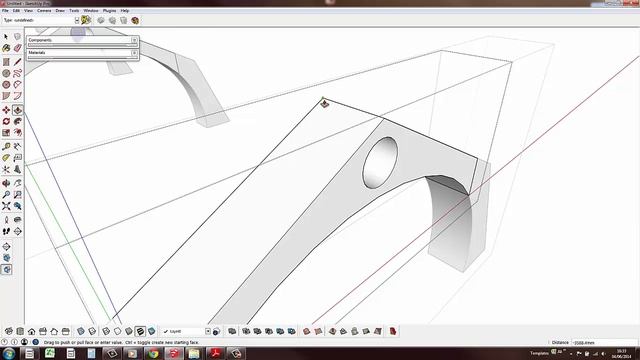Pick the Protractor tool
Viewport: 640px width, 360px height.
pyautogui.click(x=6, y=158)
